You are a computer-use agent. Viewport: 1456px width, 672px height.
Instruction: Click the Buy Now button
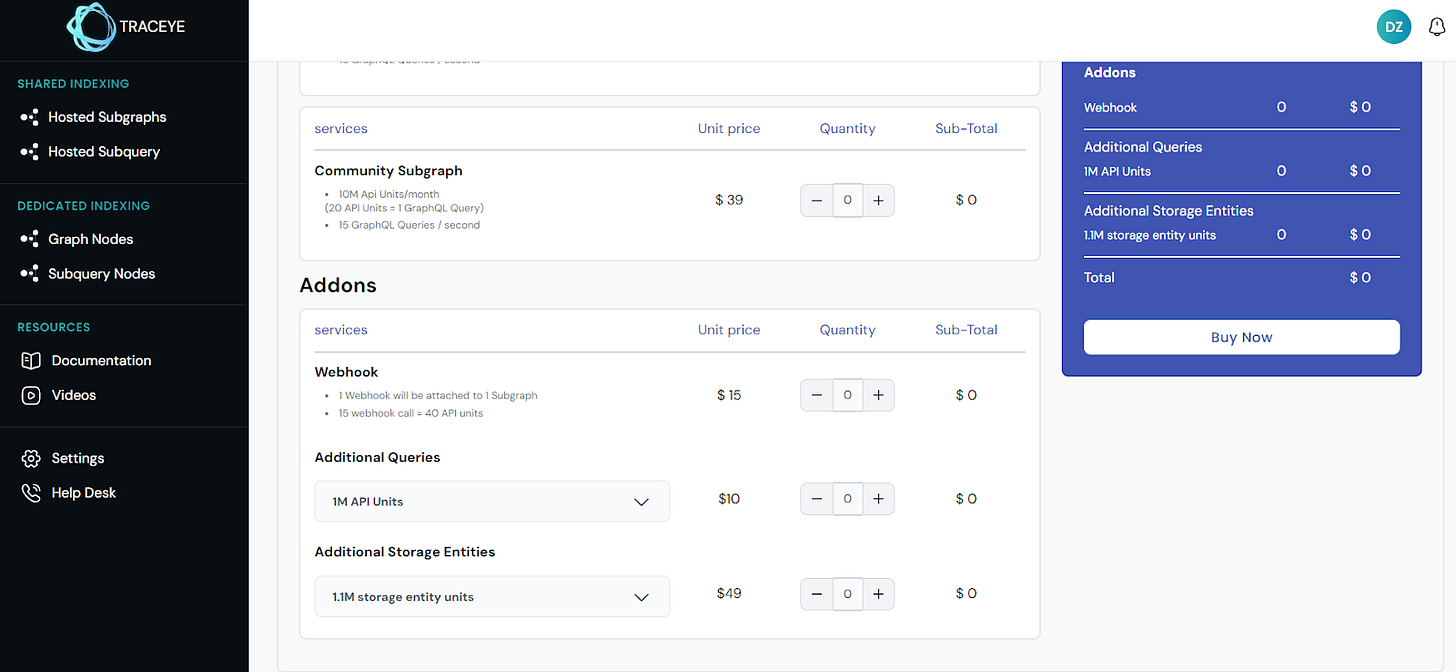[x=1241, y=337]
